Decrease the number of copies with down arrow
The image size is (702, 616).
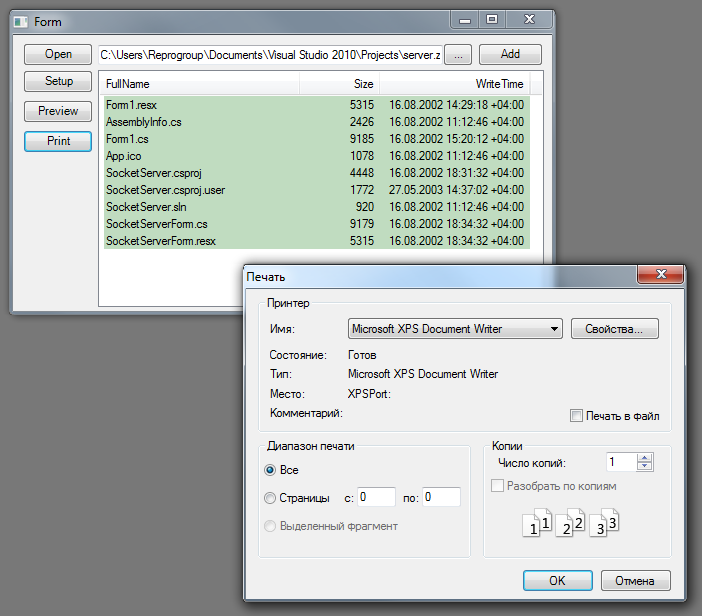pos(645,467)
